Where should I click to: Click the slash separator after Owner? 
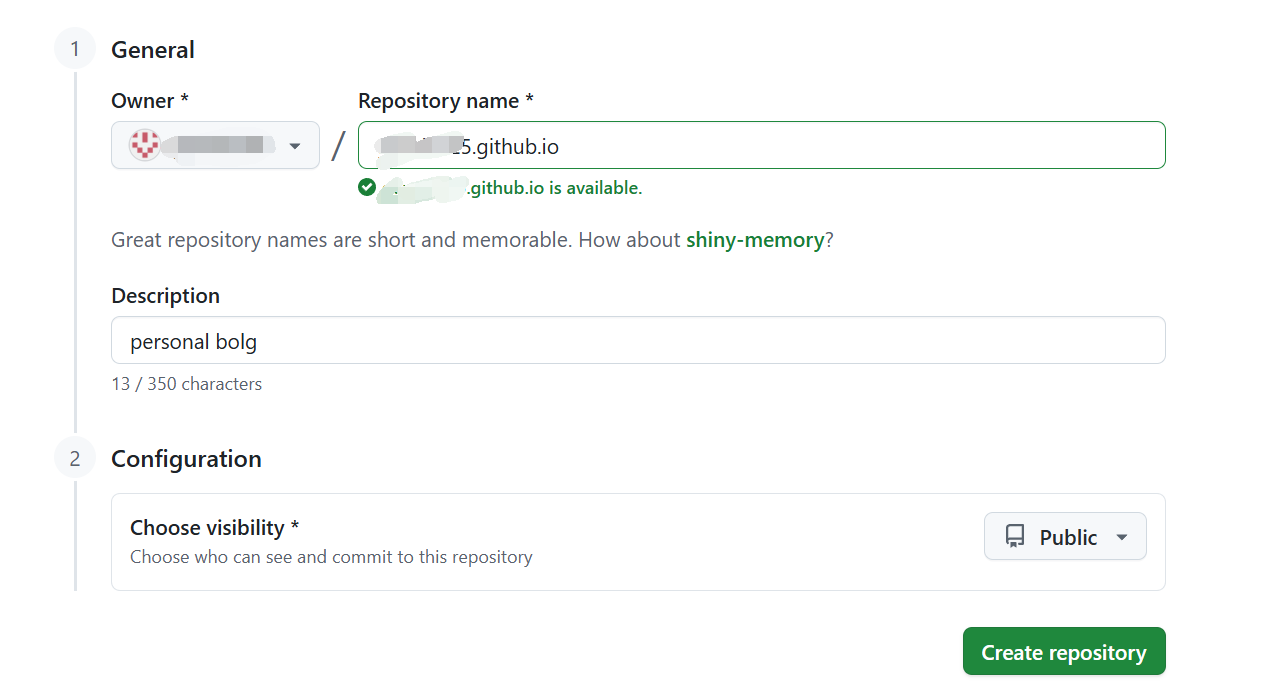coord(338,146)
